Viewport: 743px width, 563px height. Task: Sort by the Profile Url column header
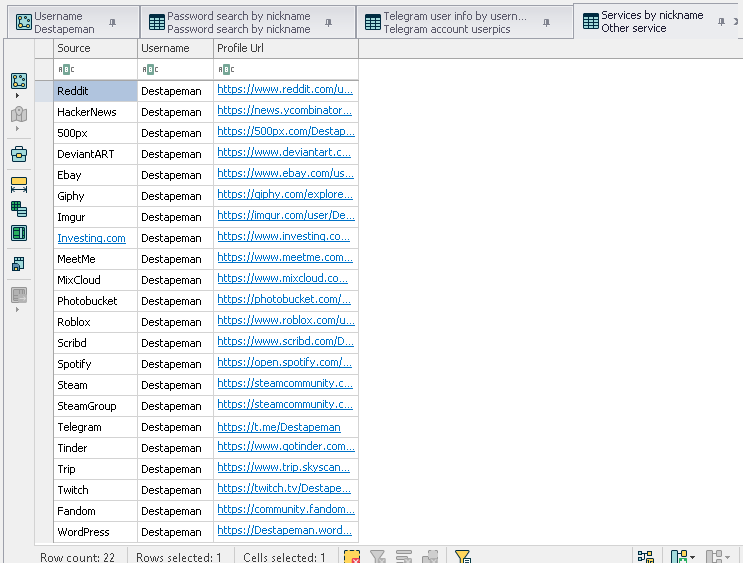(286, 48)
